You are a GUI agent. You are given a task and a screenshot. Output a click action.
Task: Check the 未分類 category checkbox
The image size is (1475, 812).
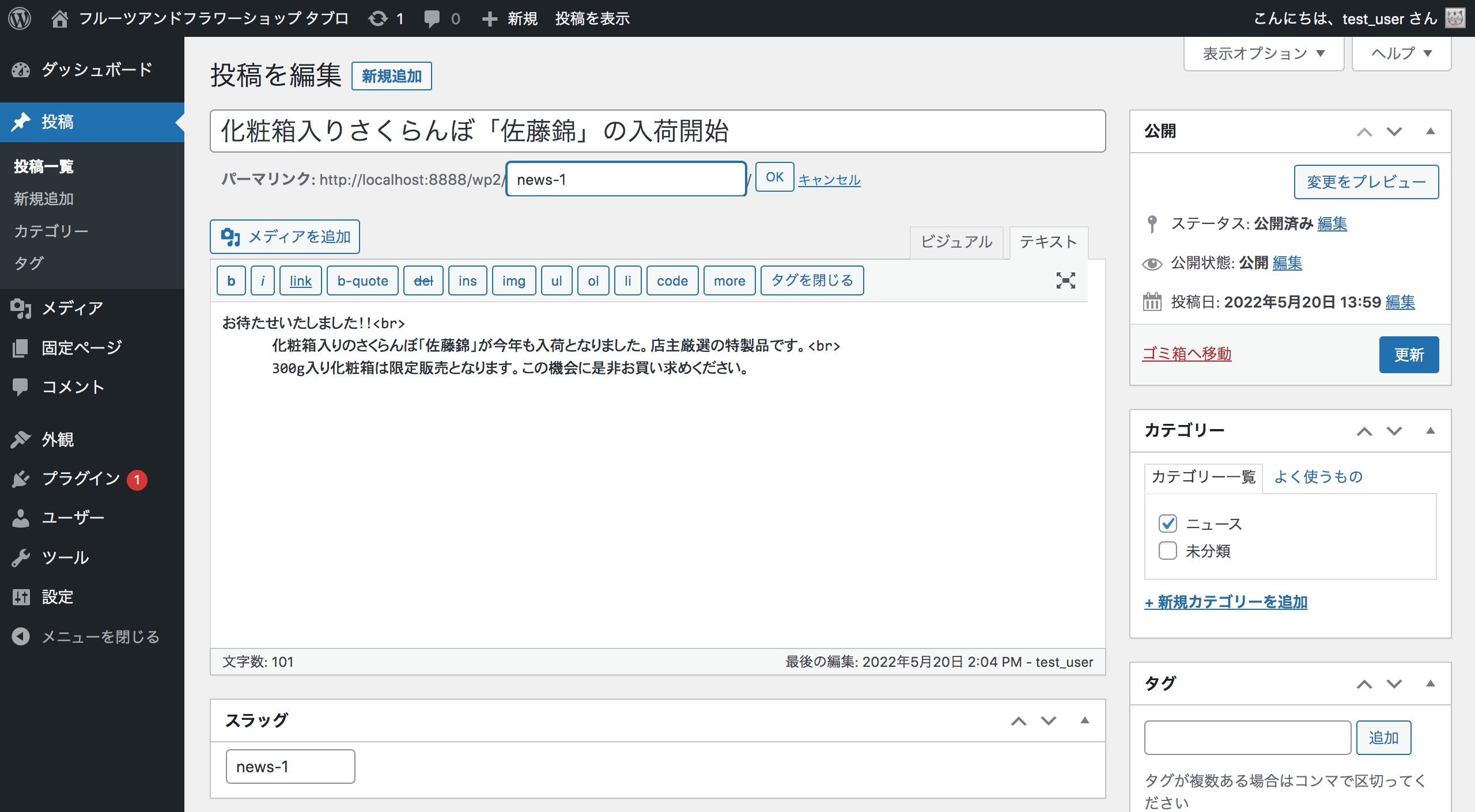pyautogui.click(x=1167, y=551)
